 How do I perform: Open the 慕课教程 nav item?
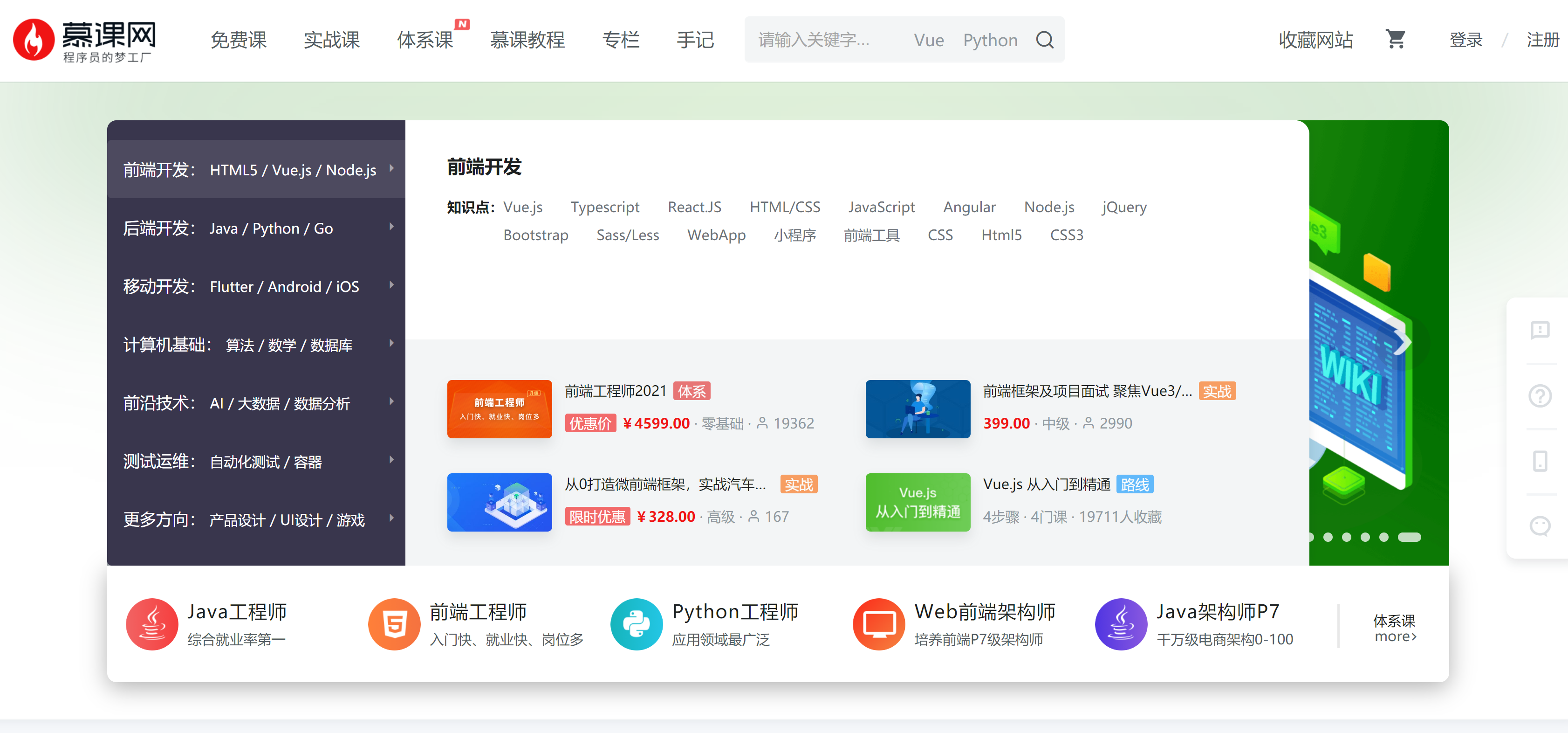[528, 40]
